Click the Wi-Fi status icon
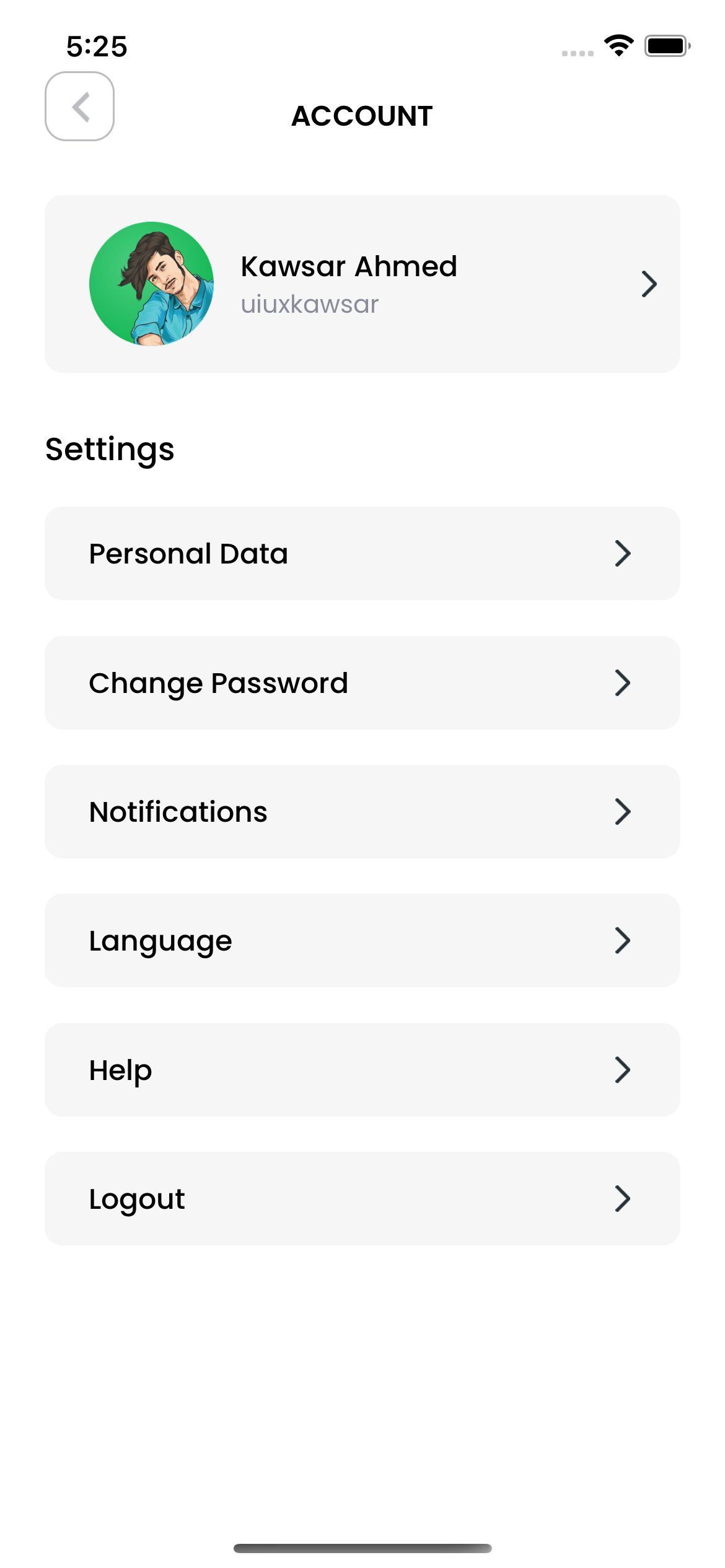The height and width of the screenshot is (1568, 725). point(618,46)
